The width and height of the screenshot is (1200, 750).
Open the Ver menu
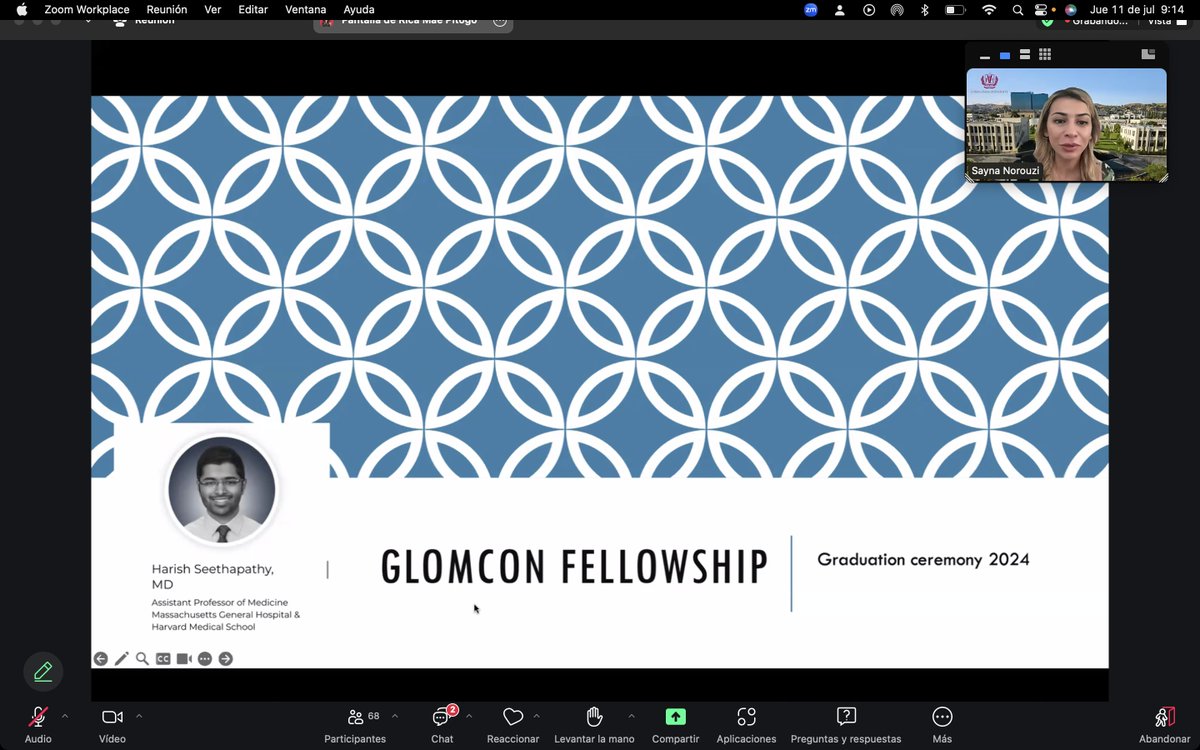tap(213, 9)
